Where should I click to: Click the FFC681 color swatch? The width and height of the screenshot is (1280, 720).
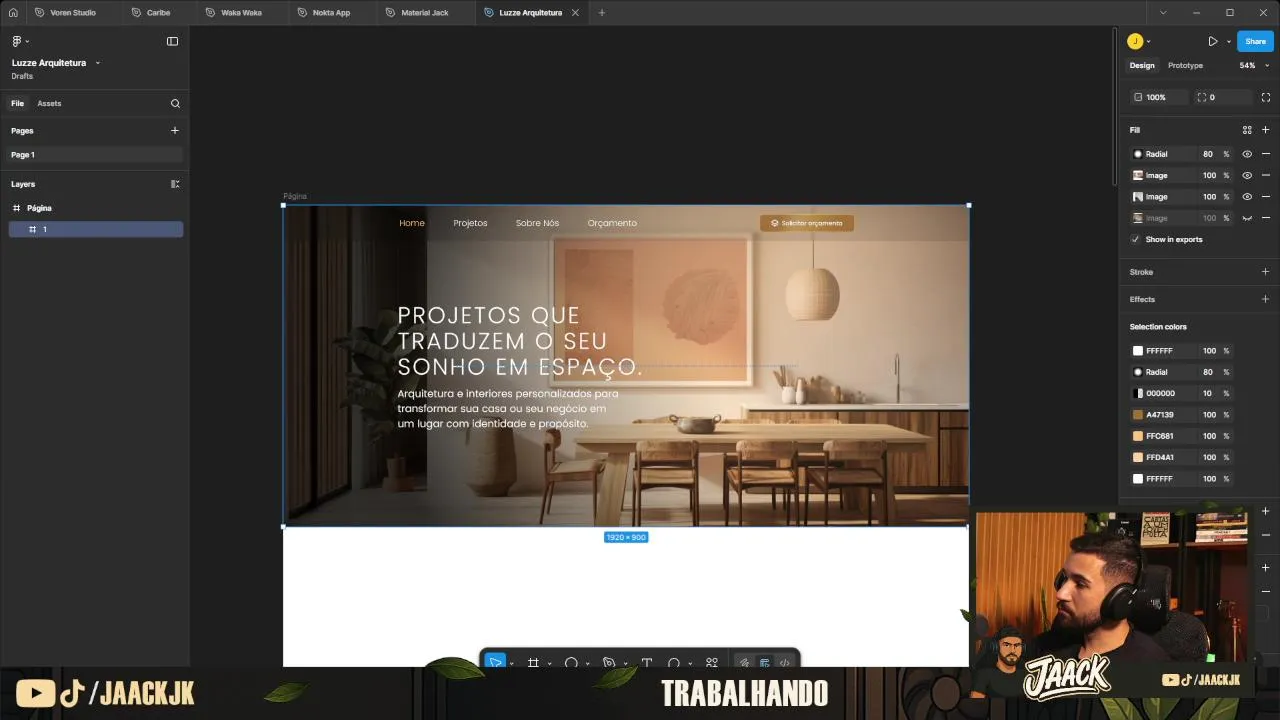tap(1138, 436)
